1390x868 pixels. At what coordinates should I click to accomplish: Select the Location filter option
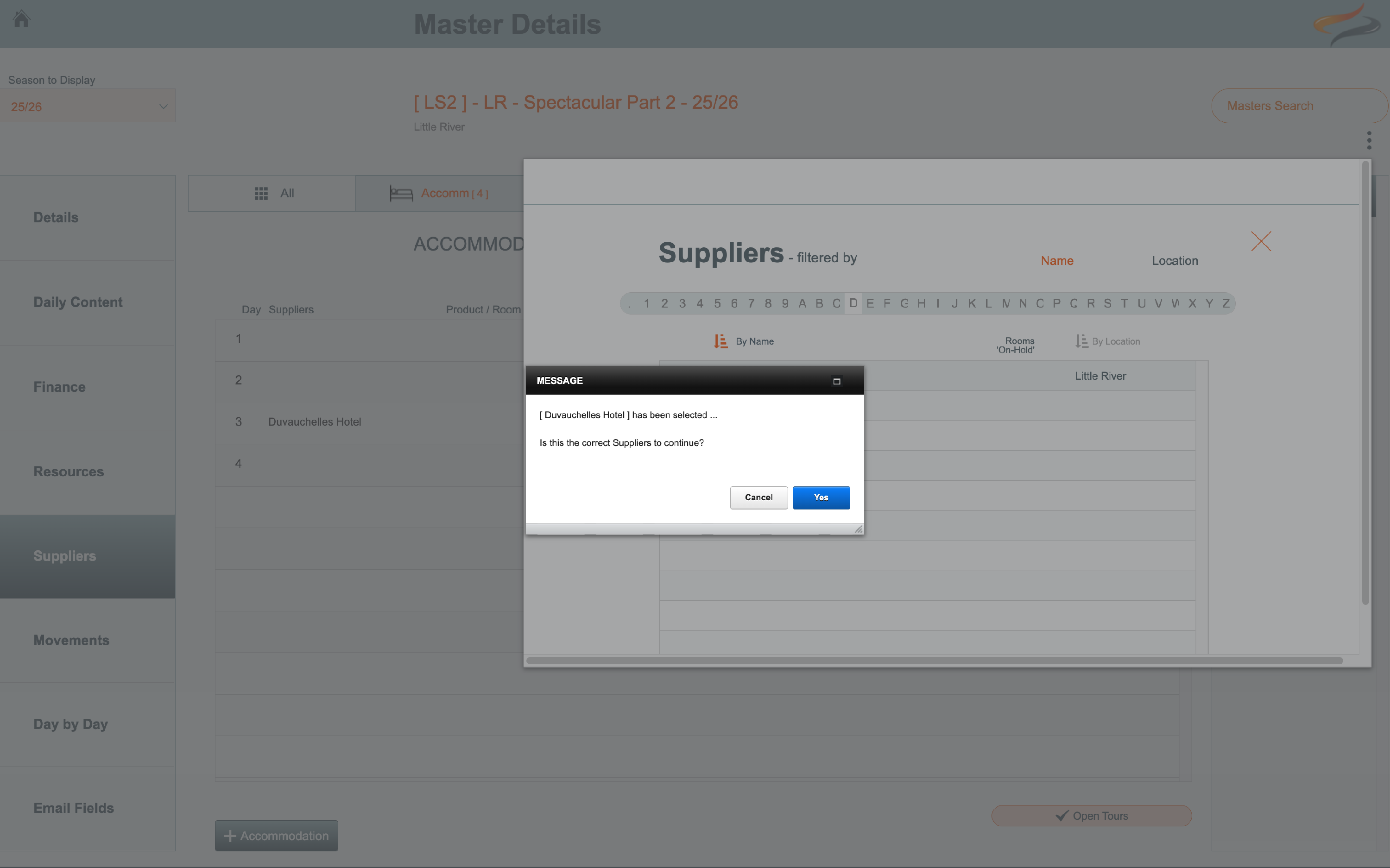click(x=1174, y=261)
